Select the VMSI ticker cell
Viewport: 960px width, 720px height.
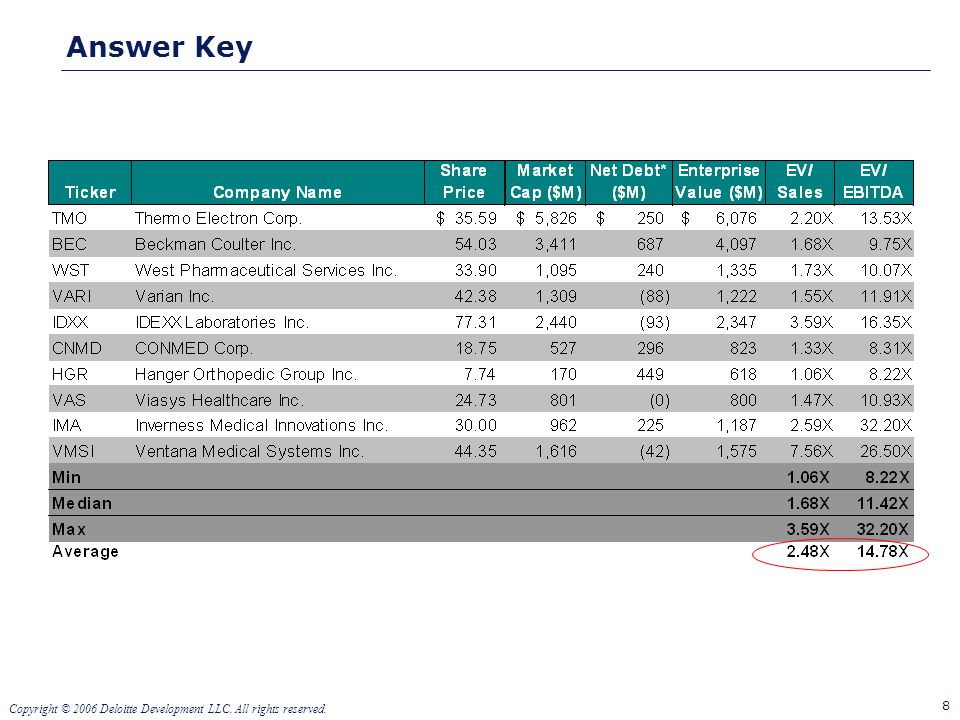pyautogui.click(x=73, y=451)
